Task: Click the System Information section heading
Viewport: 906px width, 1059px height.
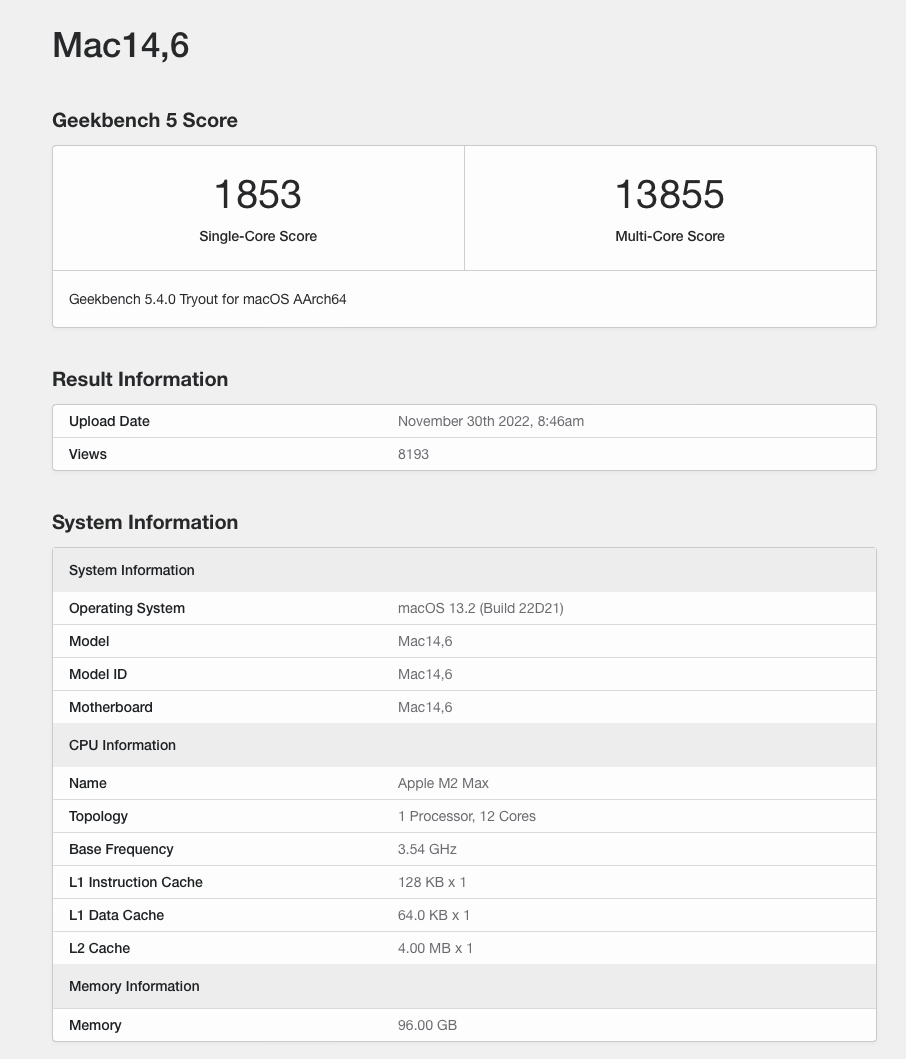Action: click(x=145, y=522)
